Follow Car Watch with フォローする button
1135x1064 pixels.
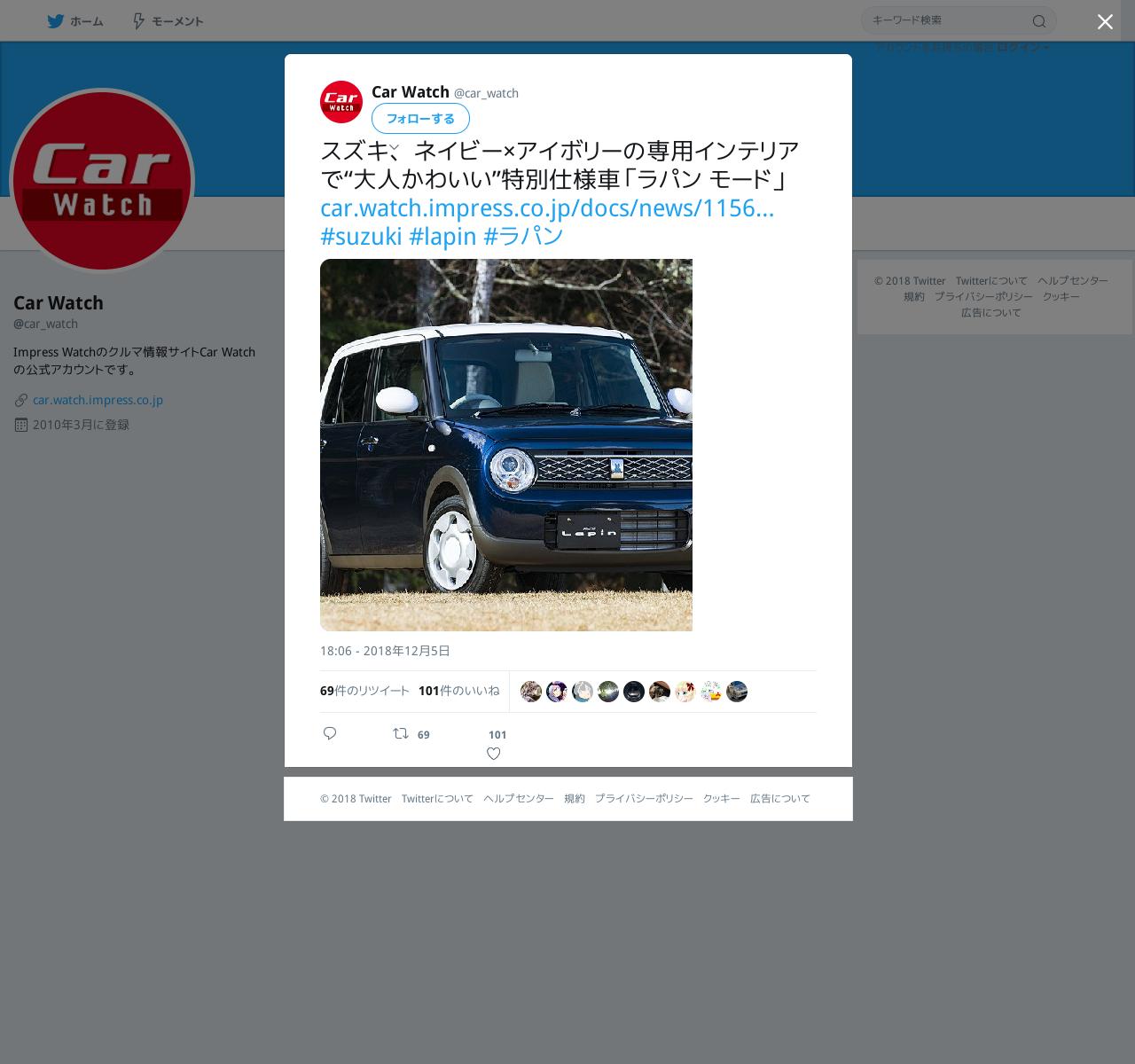pyautogui.click(x=420, y=119)
